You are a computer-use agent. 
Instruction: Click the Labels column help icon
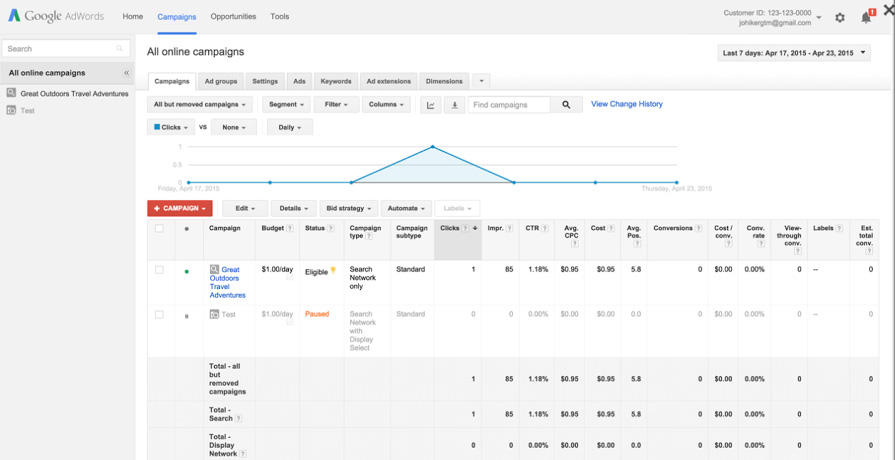tap(839, 228)
